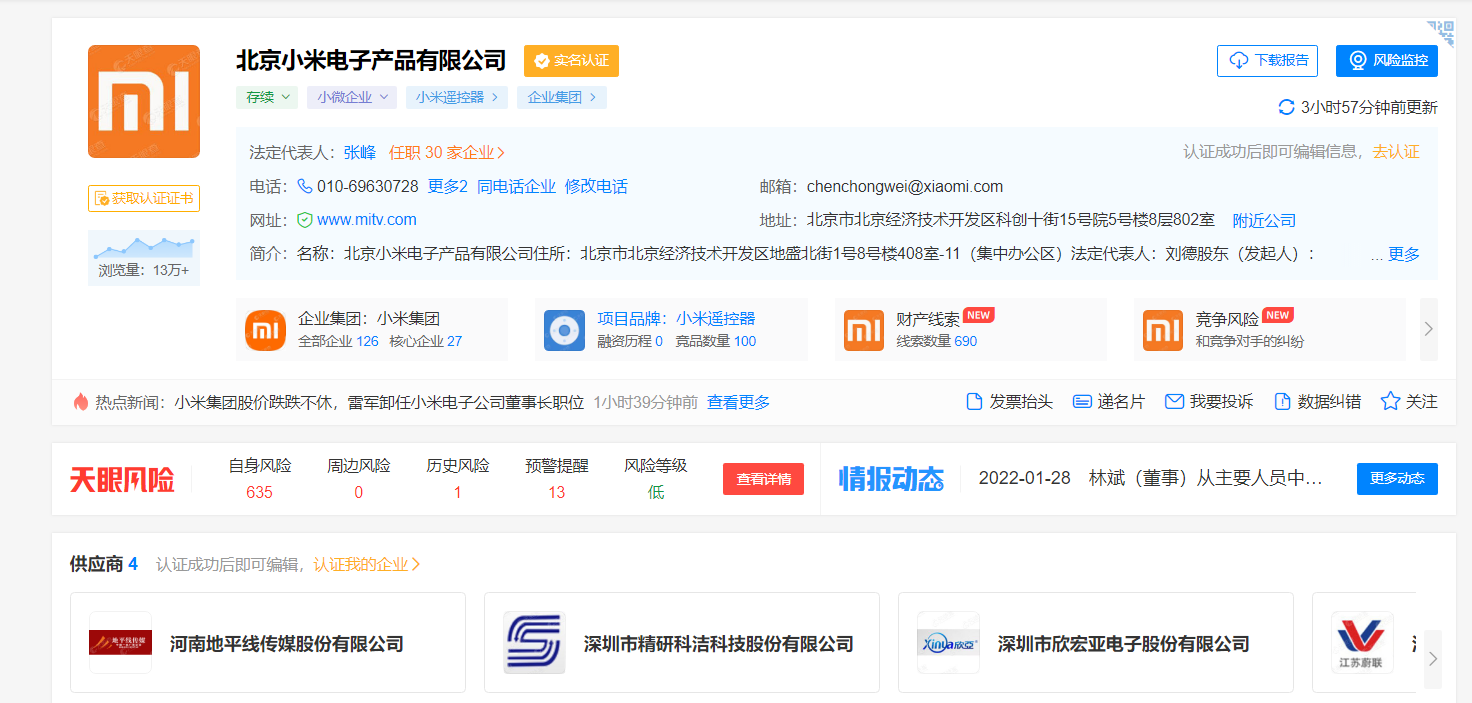Expand company intro with 更多 link

(x=1403, y=254)
